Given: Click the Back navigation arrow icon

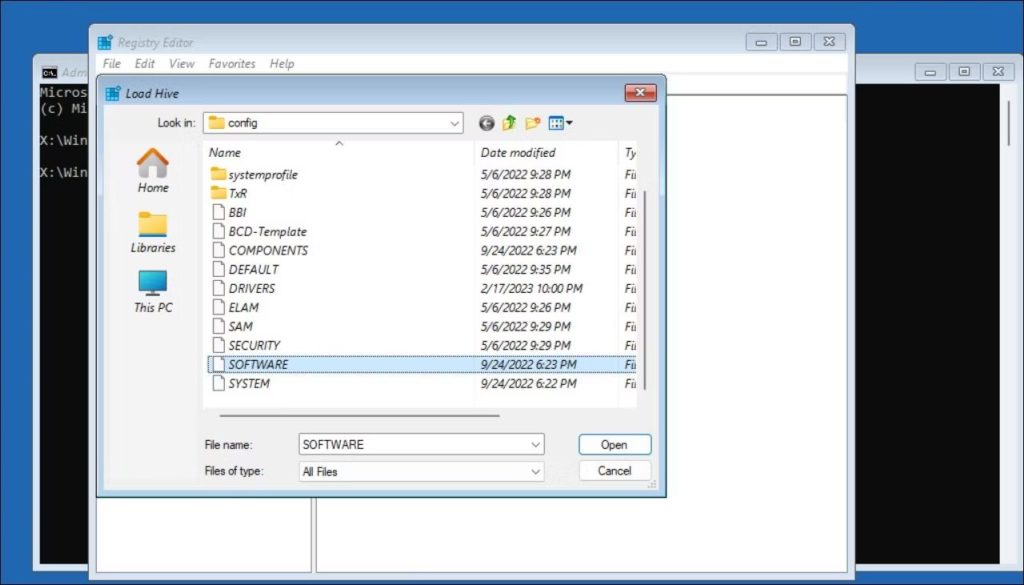Looking at the screenshot, I should pyautogui.click(x=487, y=123).
